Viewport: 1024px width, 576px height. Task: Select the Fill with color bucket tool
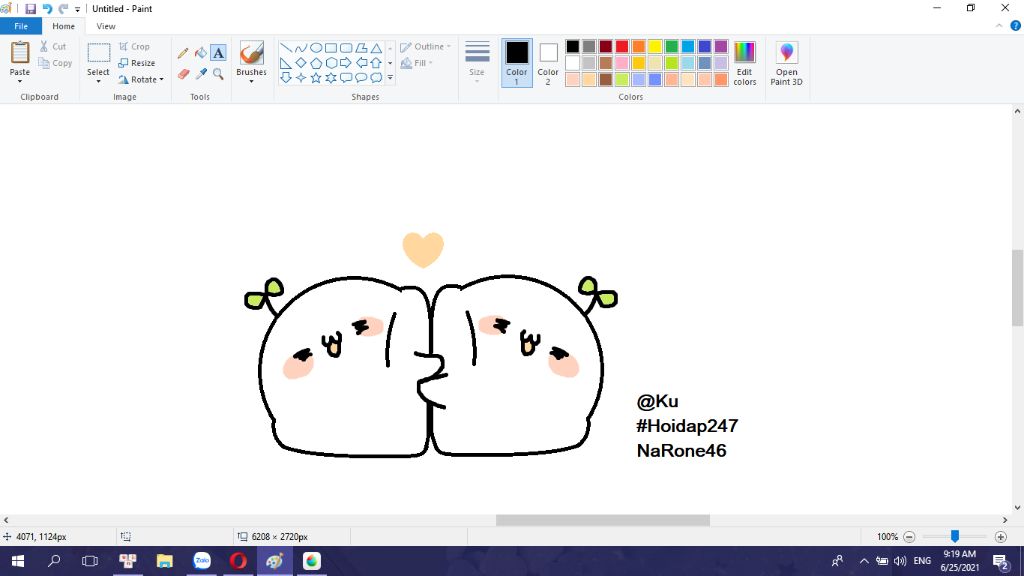tap(200, 53)
